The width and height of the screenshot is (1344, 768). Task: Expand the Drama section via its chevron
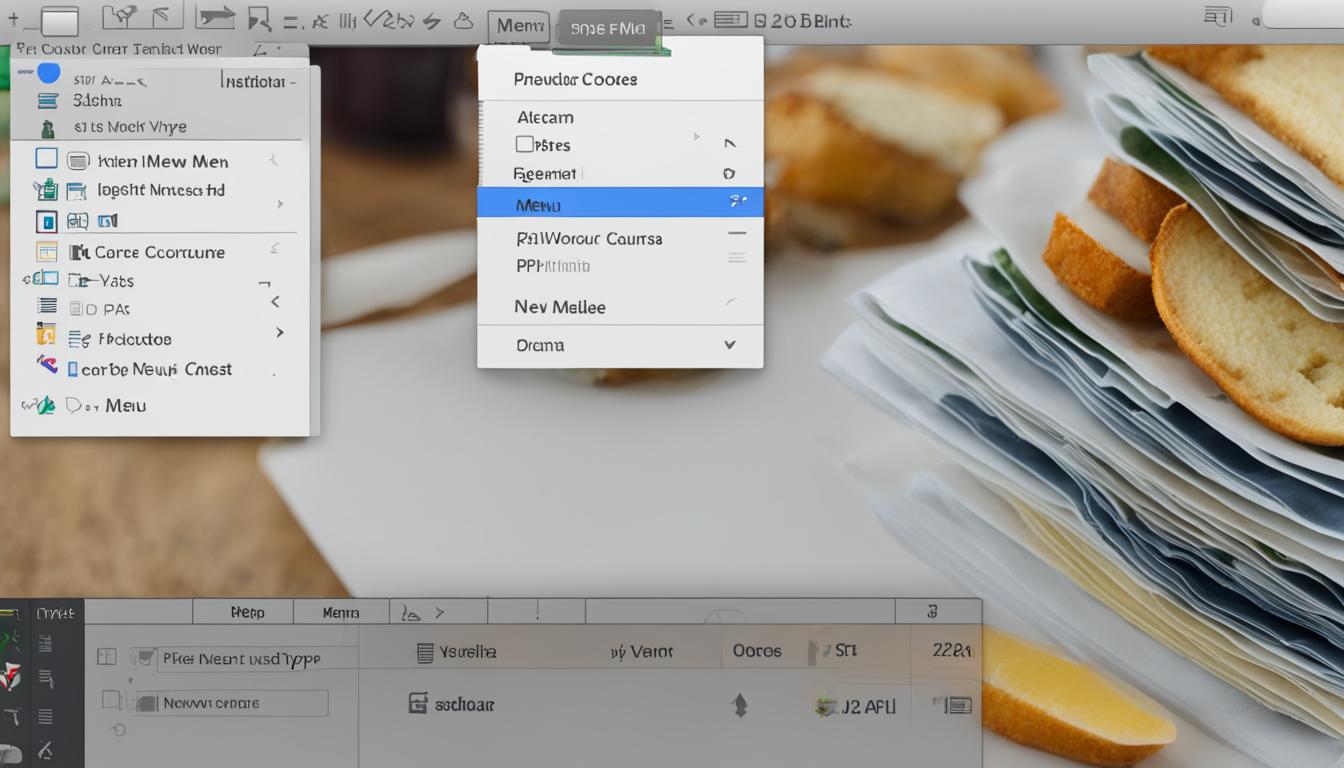point(728,345)
